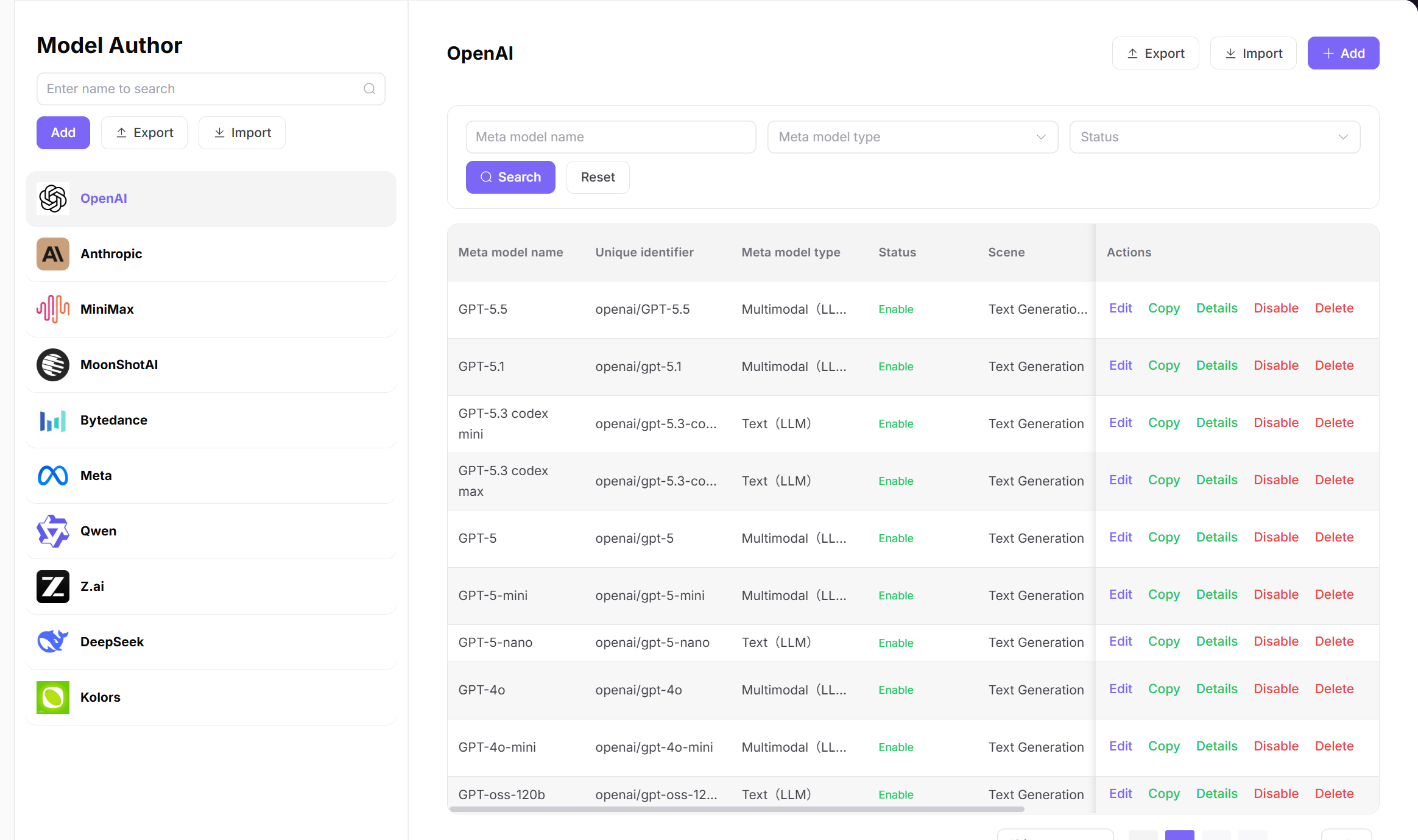Open the Kolors author entry
The width and height of the screenshot is (1418, 840).
point(211,697)
